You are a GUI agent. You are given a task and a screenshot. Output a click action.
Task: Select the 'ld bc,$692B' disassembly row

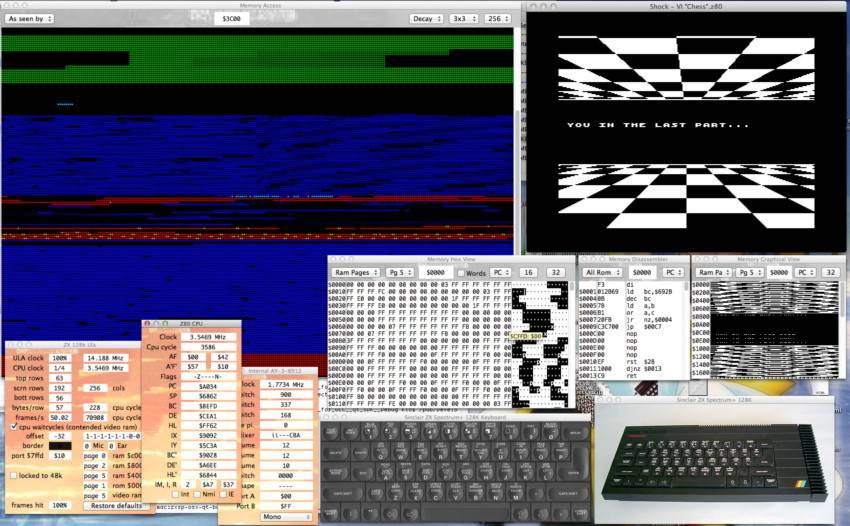pyautogui.click(x=632, y=292)
